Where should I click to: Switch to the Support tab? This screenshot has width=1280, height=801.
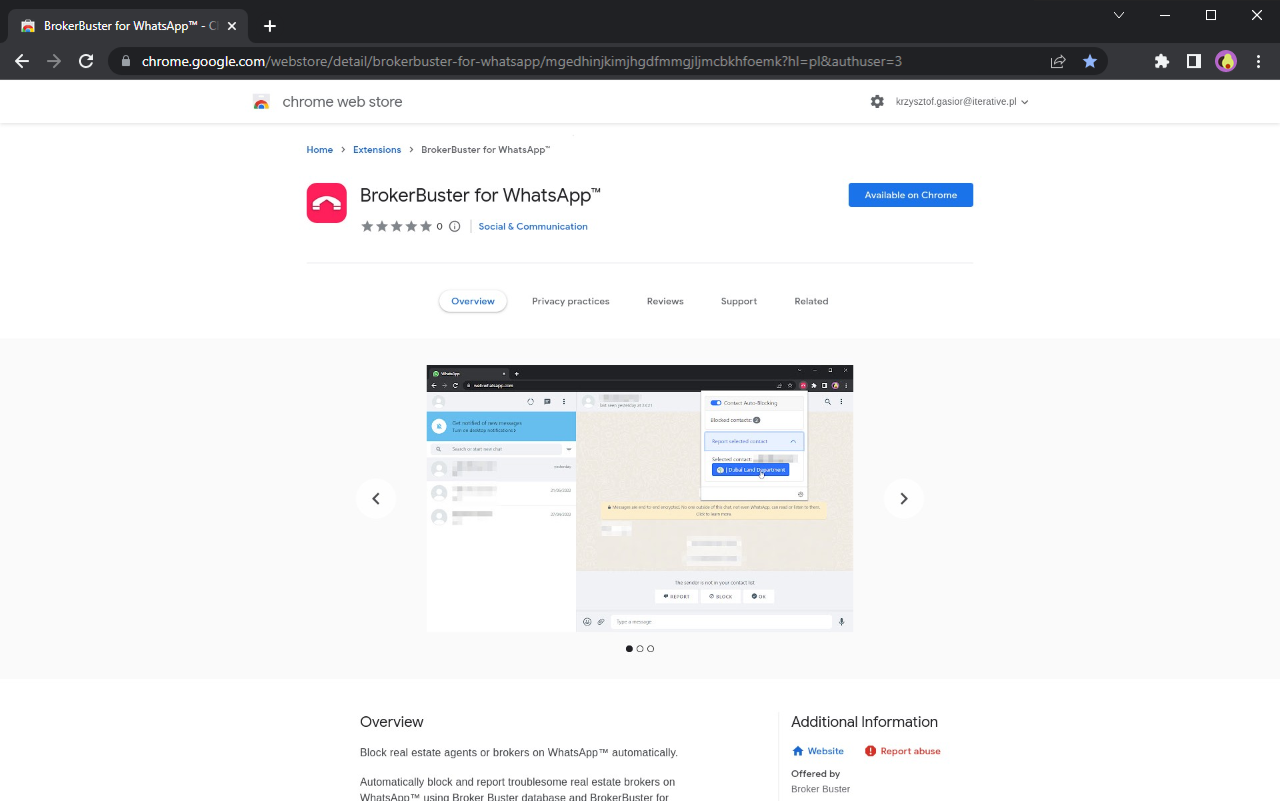(739, 301)
